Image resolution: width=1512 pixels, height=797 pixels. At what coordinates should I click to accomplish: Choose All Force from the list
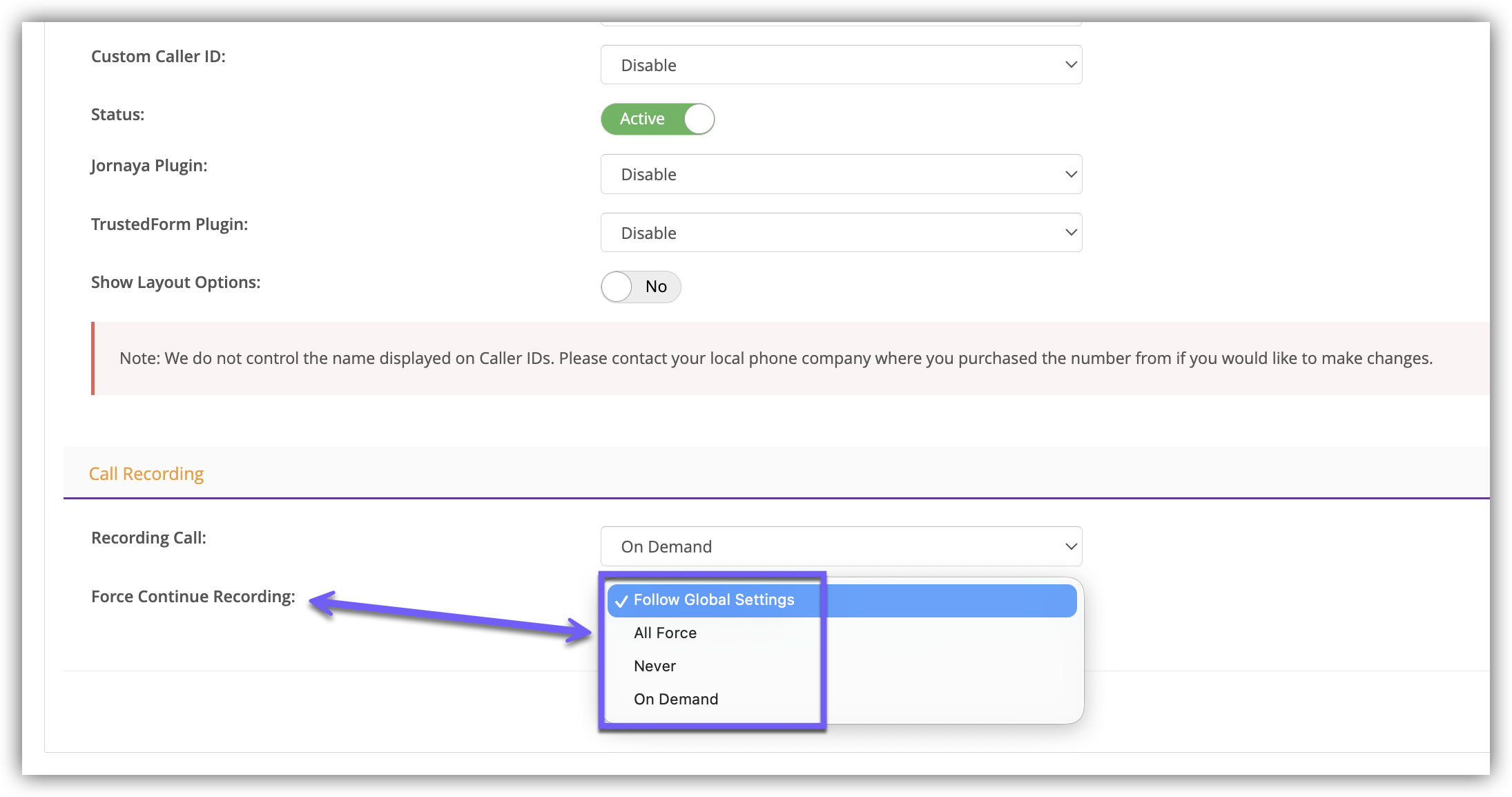coord(665,633)
